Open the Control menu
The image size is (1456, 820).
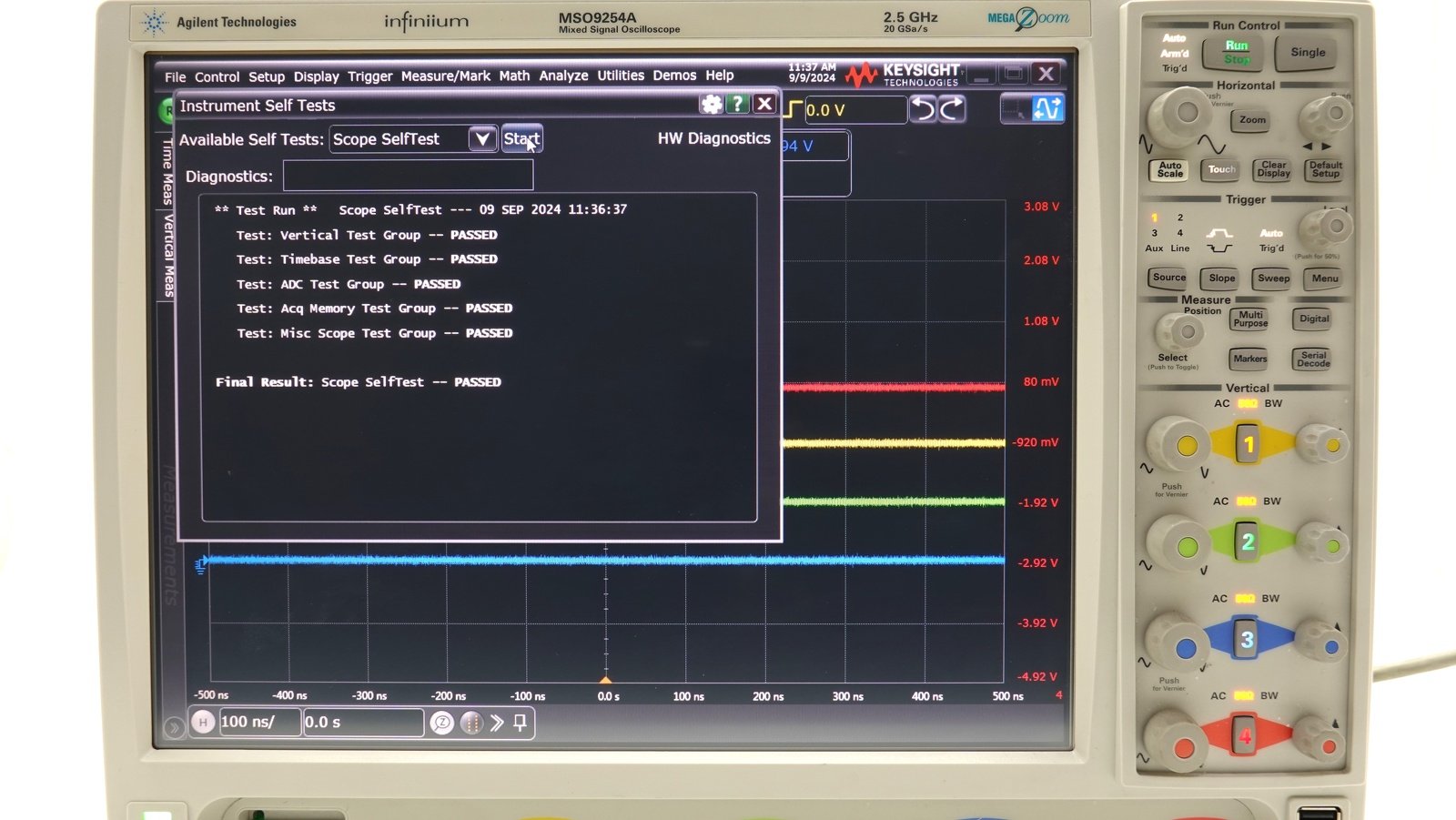click(217, 76)
